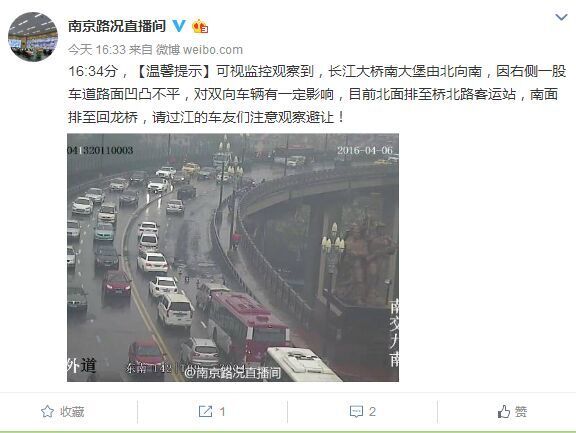This screenshot has width=576, height=433.
Task: Toggle the 赞 like label
Action: (x=521, y=412)
